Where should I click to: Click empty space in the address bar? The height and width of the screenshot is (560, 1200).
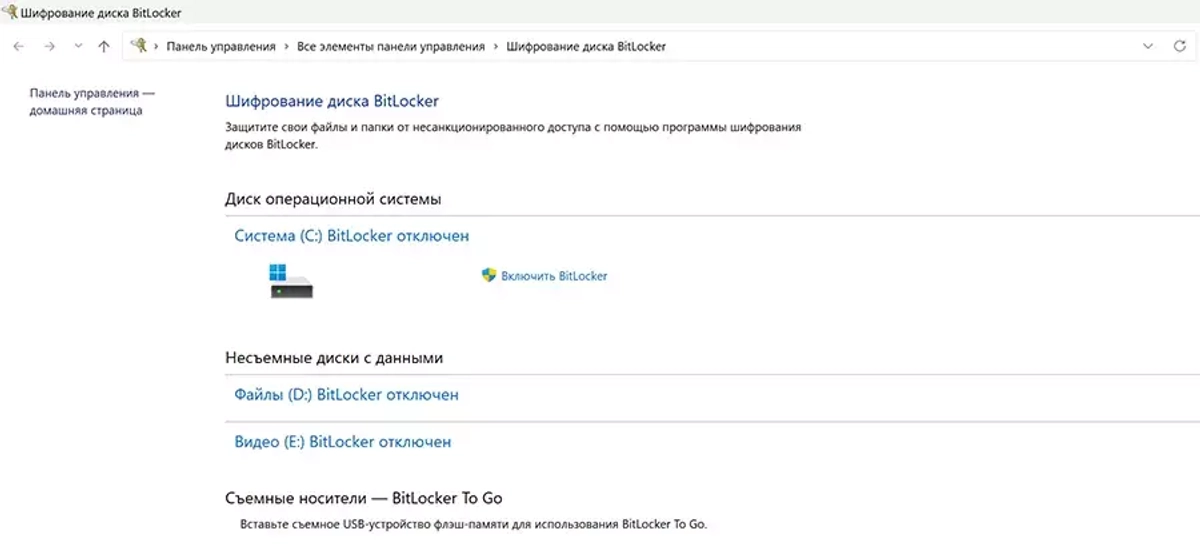[x=900, y=46]
